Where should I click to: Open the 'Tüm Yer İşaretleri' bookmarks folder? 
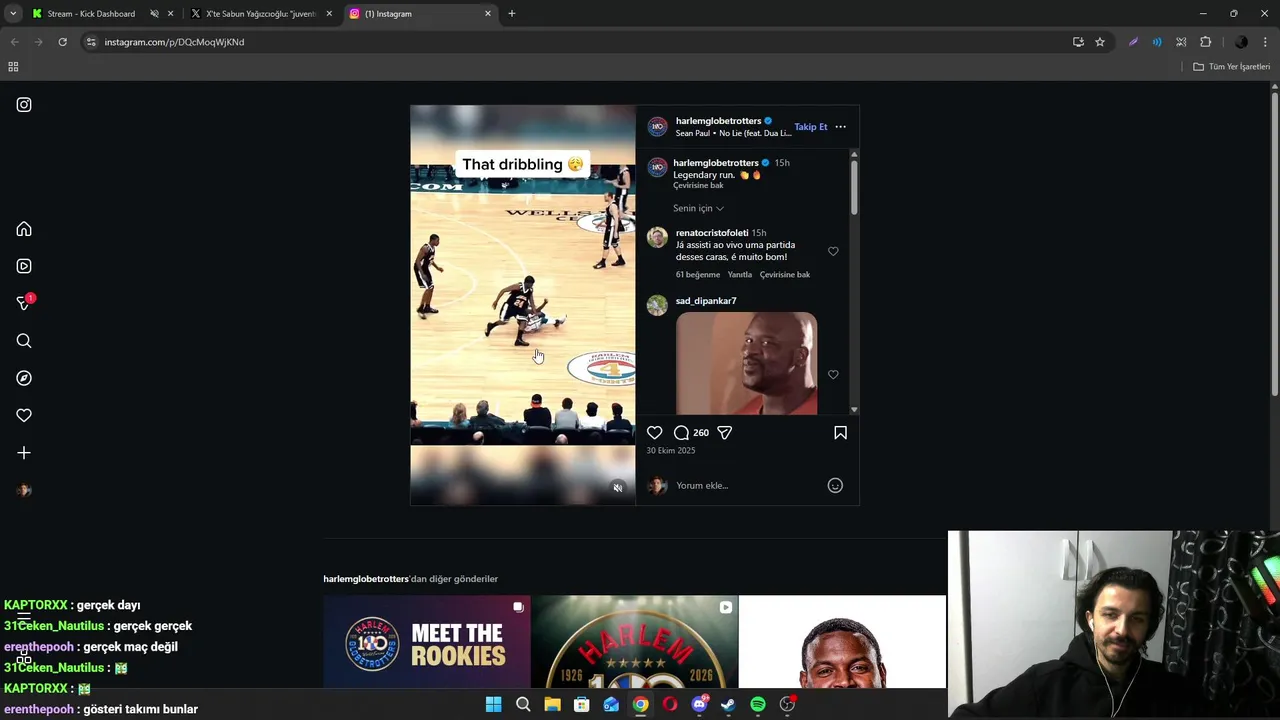pos(1232,67)
